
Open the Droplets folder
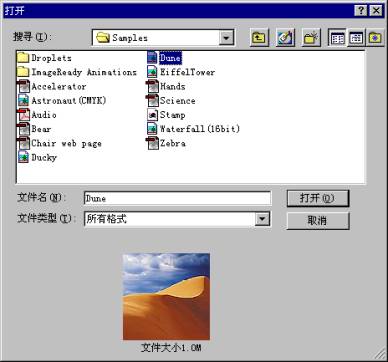pyautogui.click(x=44, y=58)
